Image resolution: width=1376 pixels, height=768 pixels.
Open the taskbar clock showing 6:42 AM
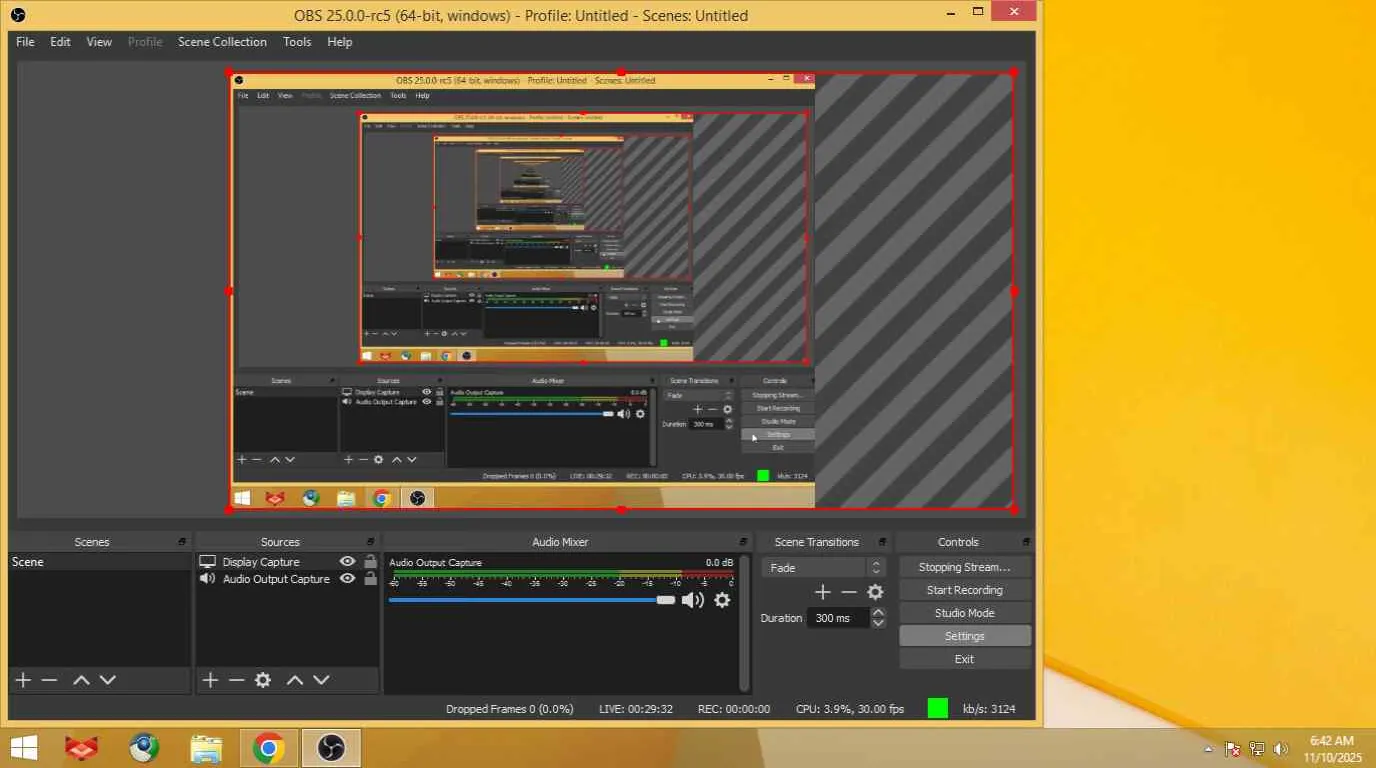pyautogui.click(x=1331, y=748)
